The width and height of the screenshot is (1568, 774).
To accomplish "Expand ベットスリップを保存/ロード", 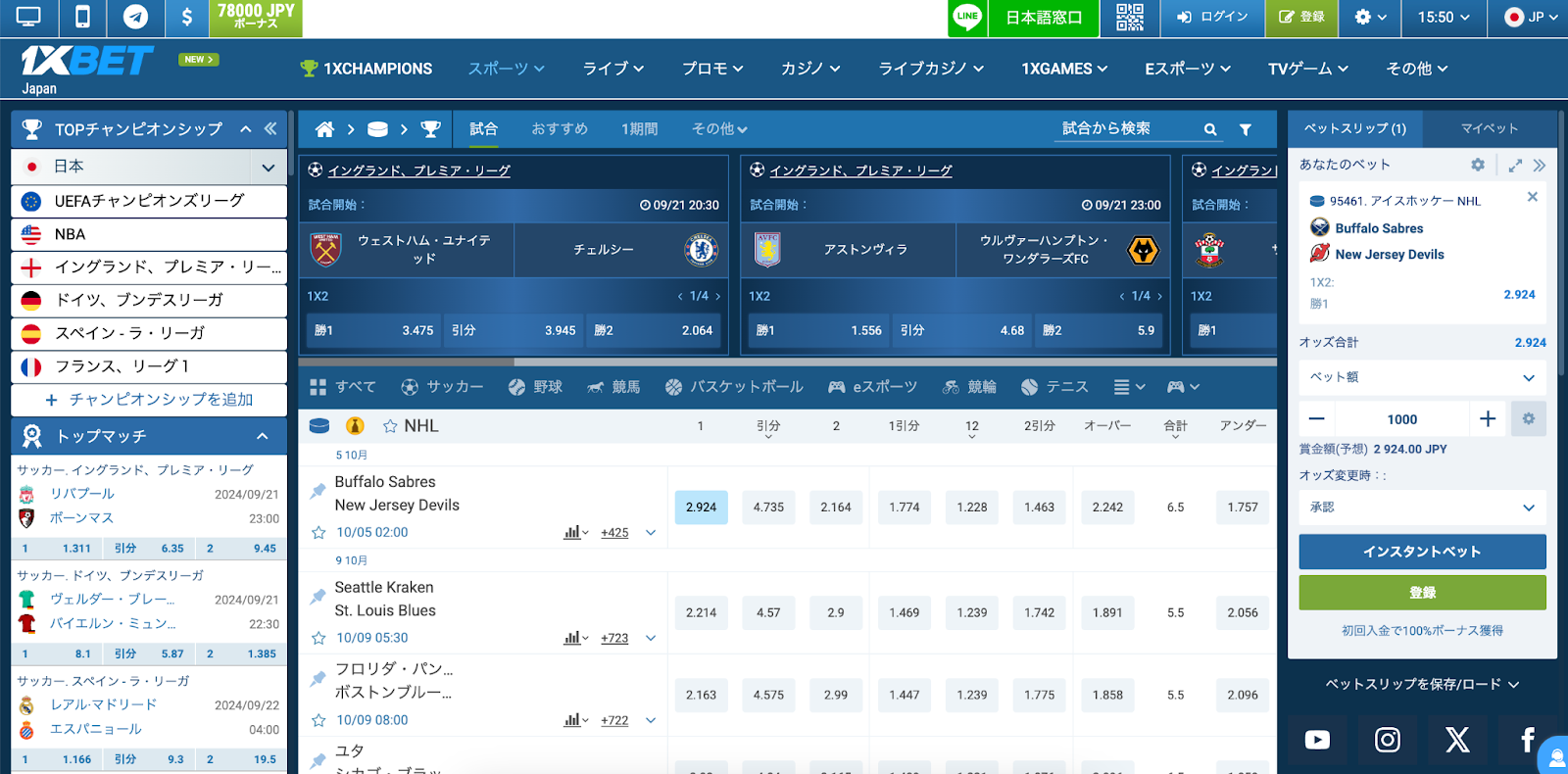I will click(1422, 684).
